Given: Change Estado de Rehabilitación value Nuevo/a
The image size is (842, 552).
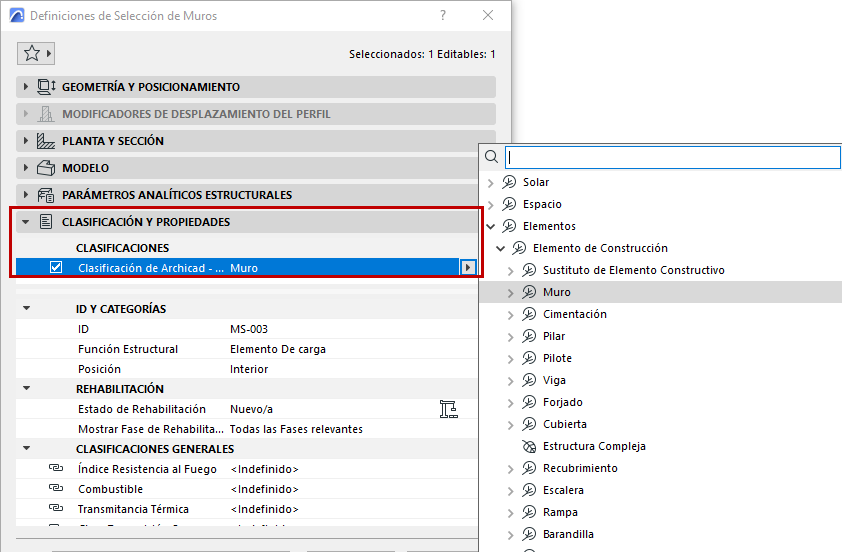Looking at the screenshot, I should (x=251, y=409).
